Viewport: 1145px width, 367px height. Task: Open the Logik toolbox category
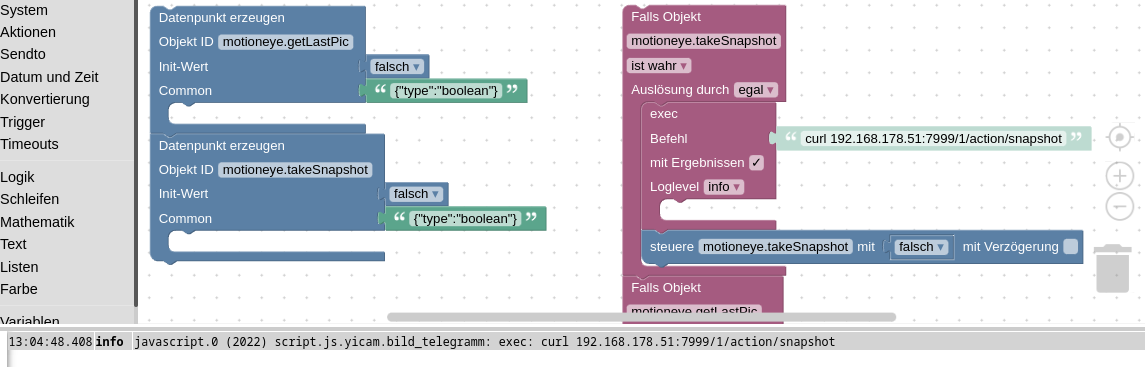[18, 177]
